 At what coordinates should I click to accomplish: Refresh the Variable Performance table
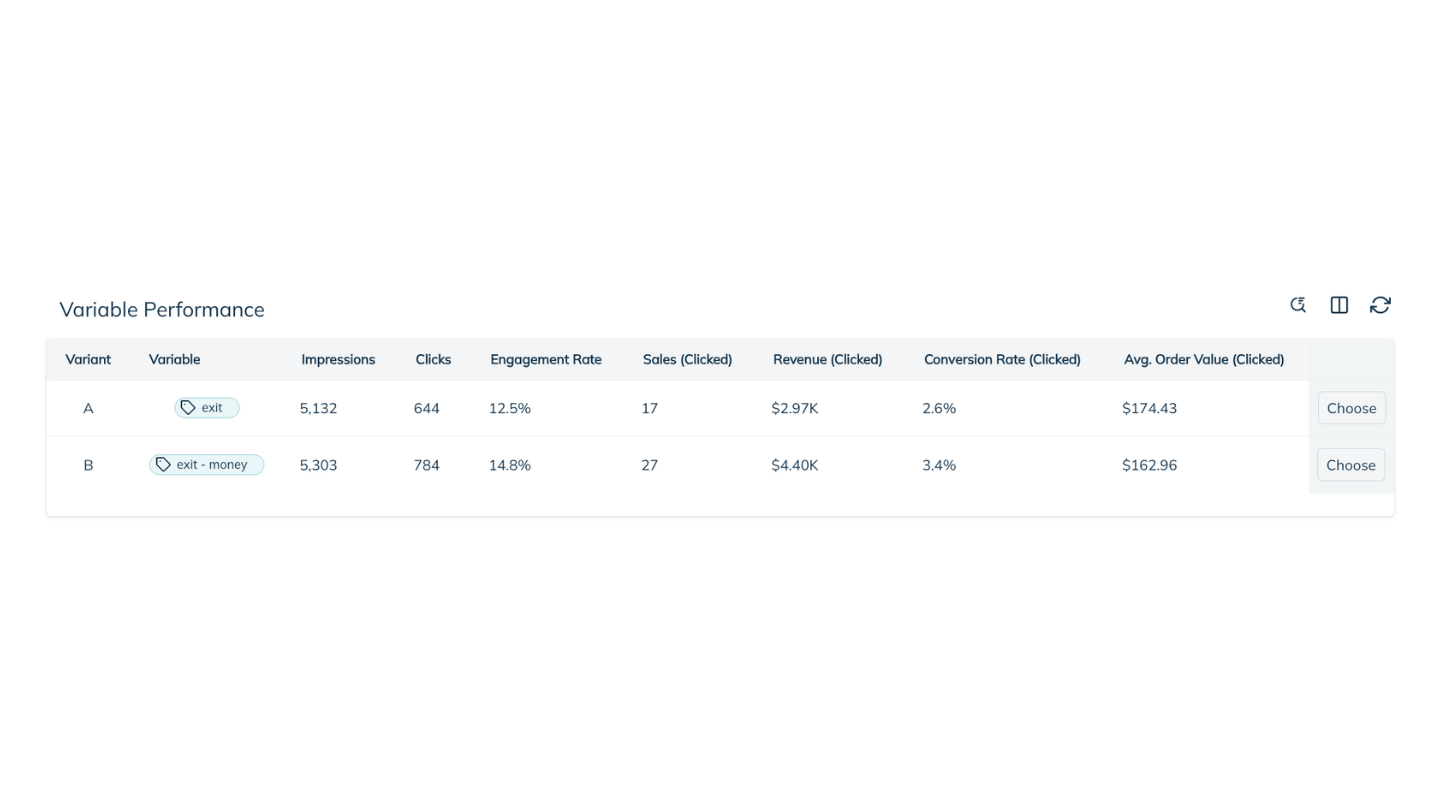[x=1380, y=305]
